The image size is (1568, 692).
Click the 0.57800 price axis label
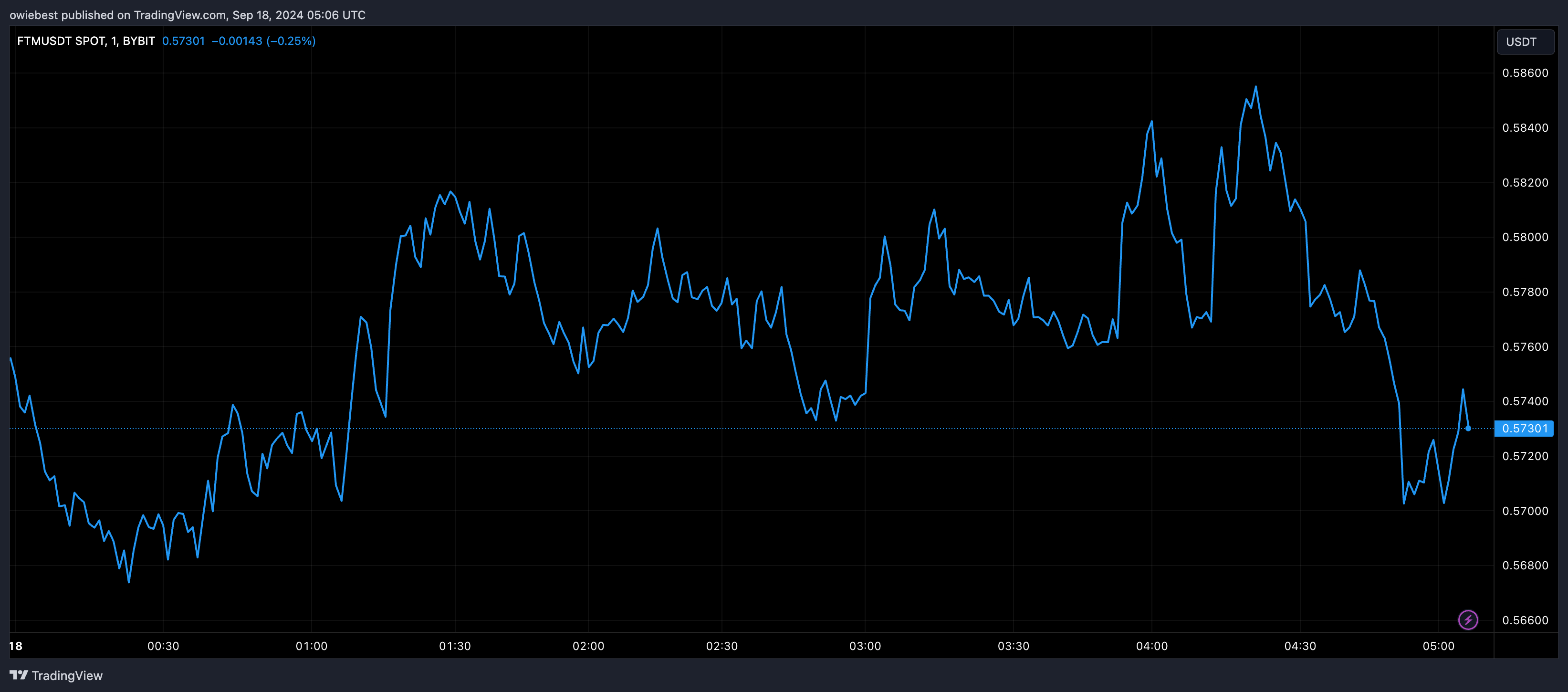tap(1526, 292)
